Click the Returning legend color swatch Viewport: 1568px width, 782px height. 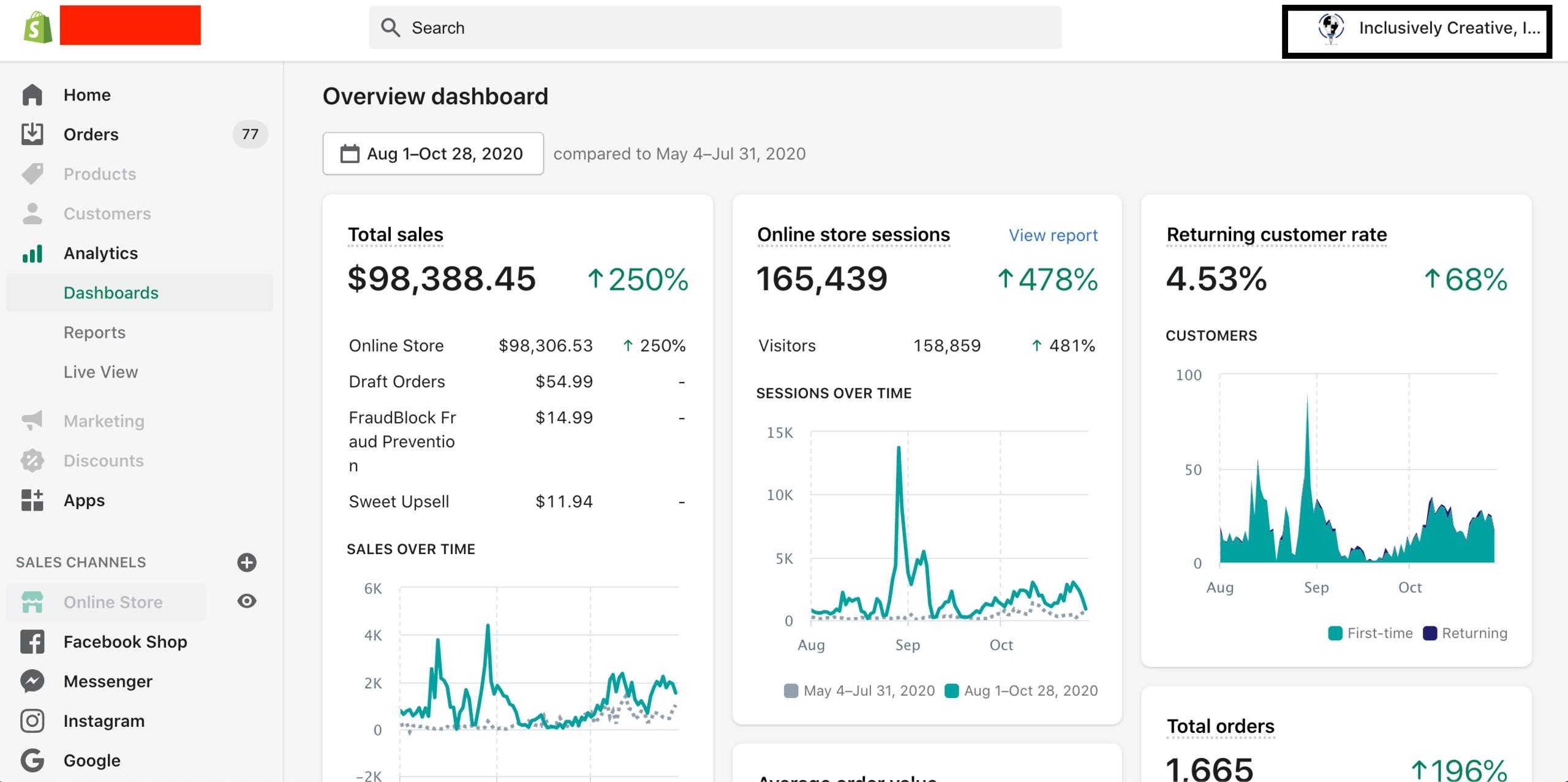[1430, 633]
